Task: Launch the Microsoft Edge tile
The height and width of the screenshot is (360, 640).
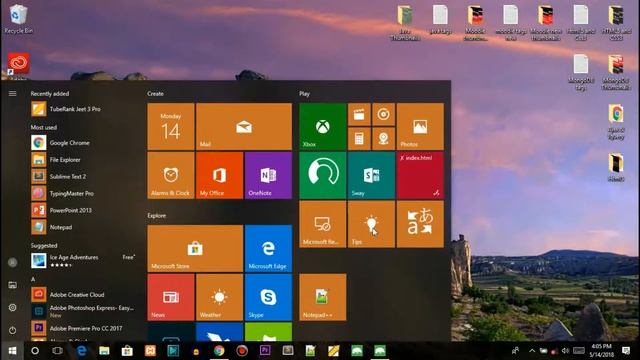Action: 268,249
